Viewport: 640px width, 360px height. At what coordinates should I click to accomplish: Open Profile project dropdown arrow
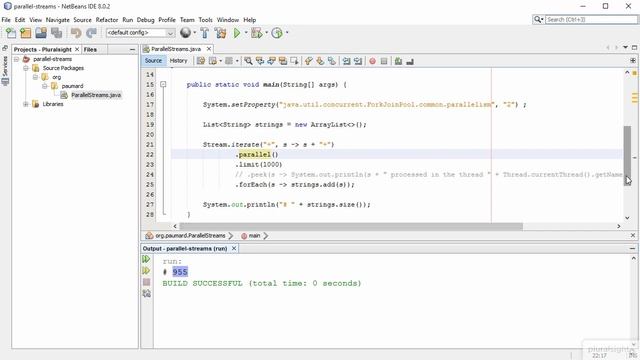click(287, 33)
